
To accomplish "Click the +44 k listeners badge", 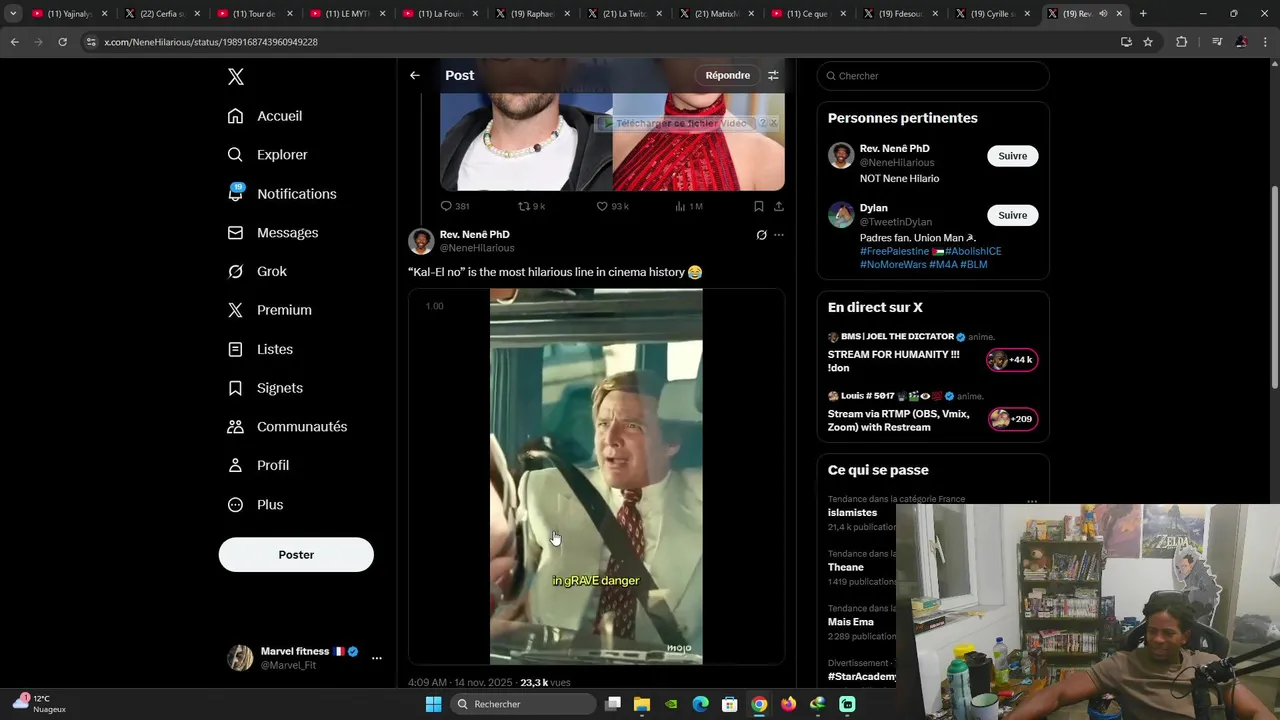I will [1011, 360].
